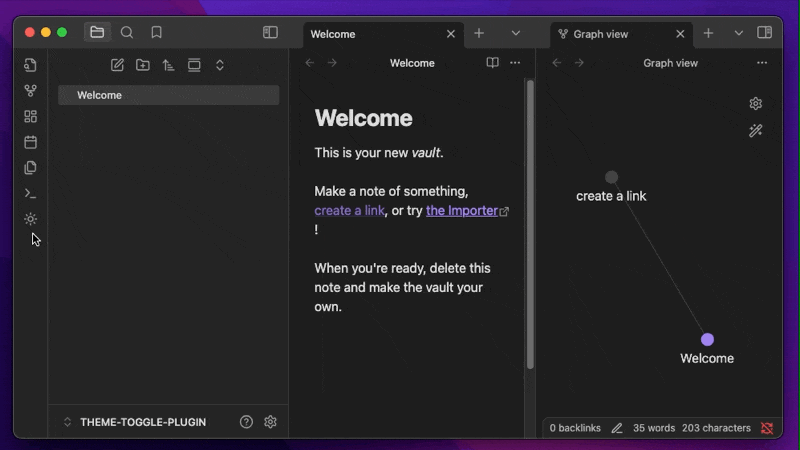Screen dimensions: 800x450
Task: Start graph timelapse animation wand icon
Action: coord(756,131)
